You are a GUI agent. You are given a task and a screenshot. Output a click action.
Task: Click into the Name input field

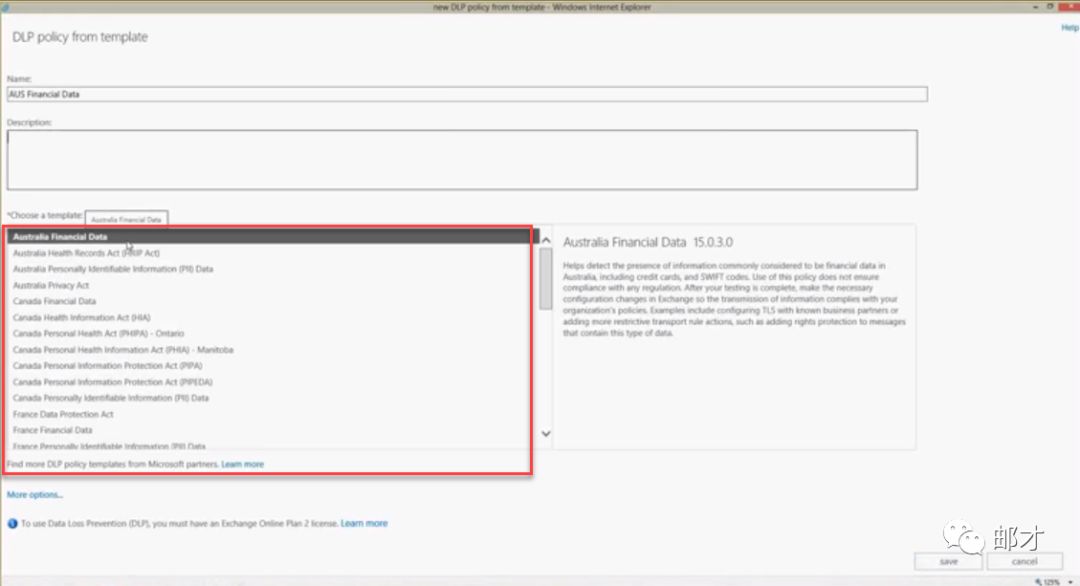(x=466, y=94)
